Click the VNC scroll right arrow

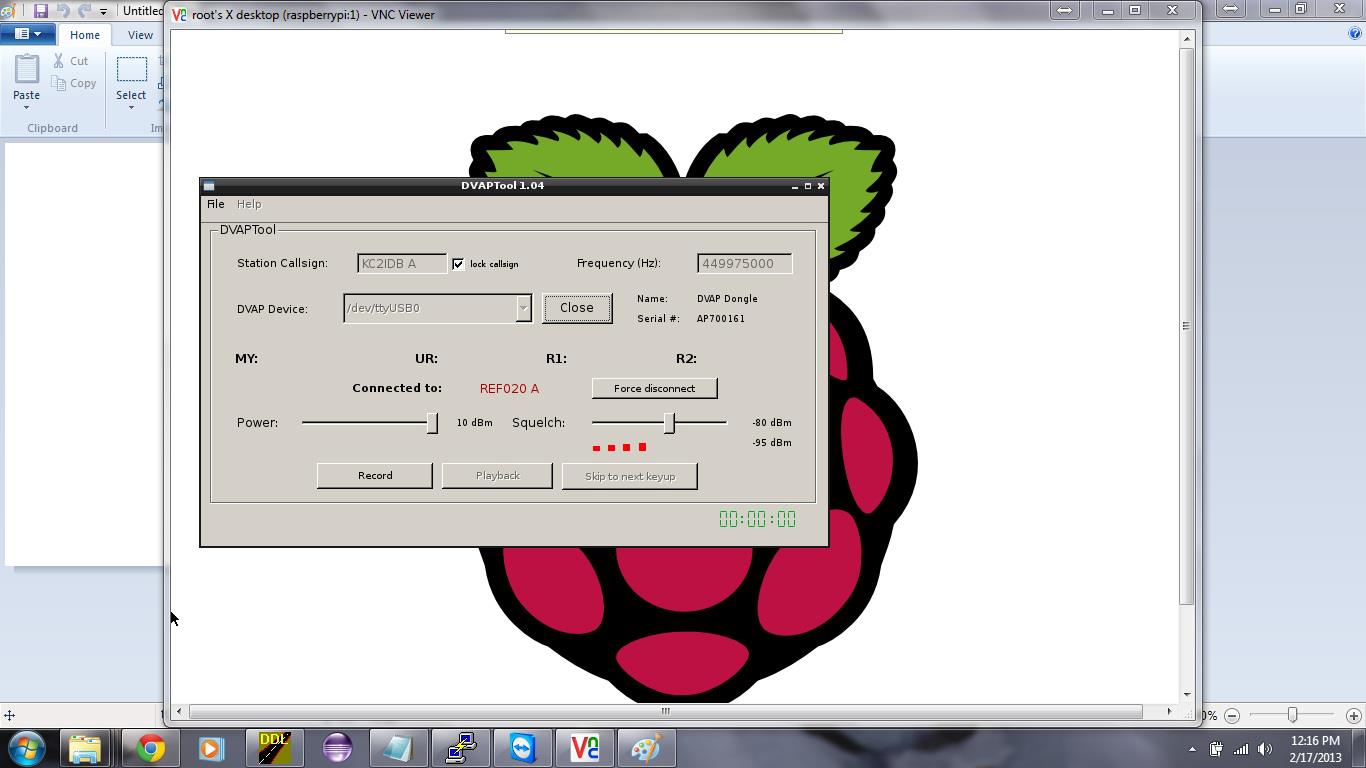(1169, 712)
